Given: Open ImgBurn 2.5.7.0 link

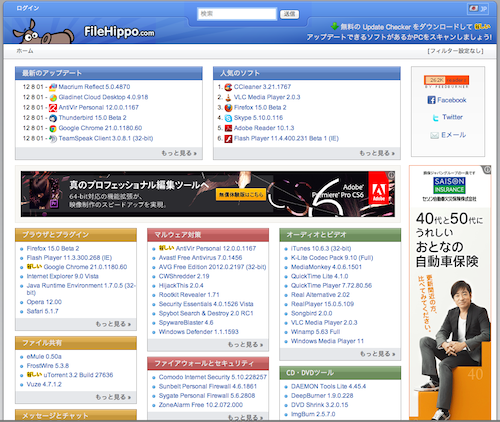Looking at the screenshot, I should click(x=313, y=414).
